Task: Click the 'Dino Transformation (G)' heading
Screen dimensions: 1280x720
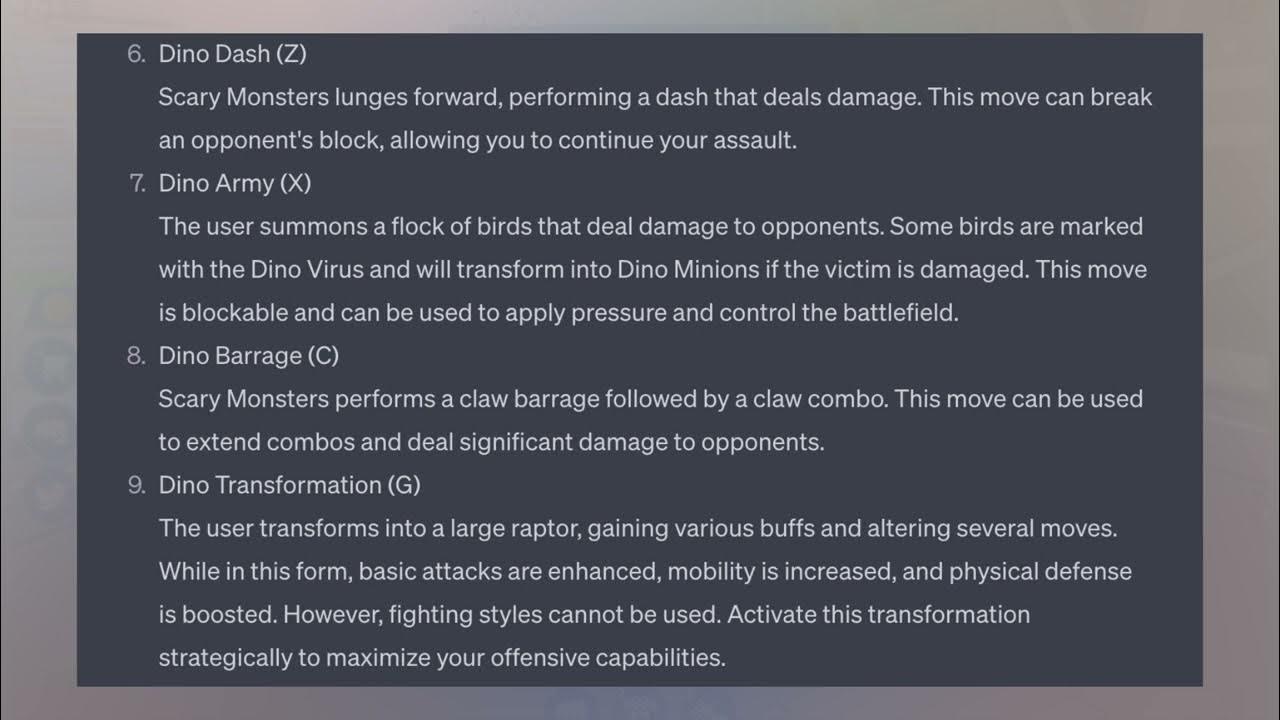Action: [289, 485]
